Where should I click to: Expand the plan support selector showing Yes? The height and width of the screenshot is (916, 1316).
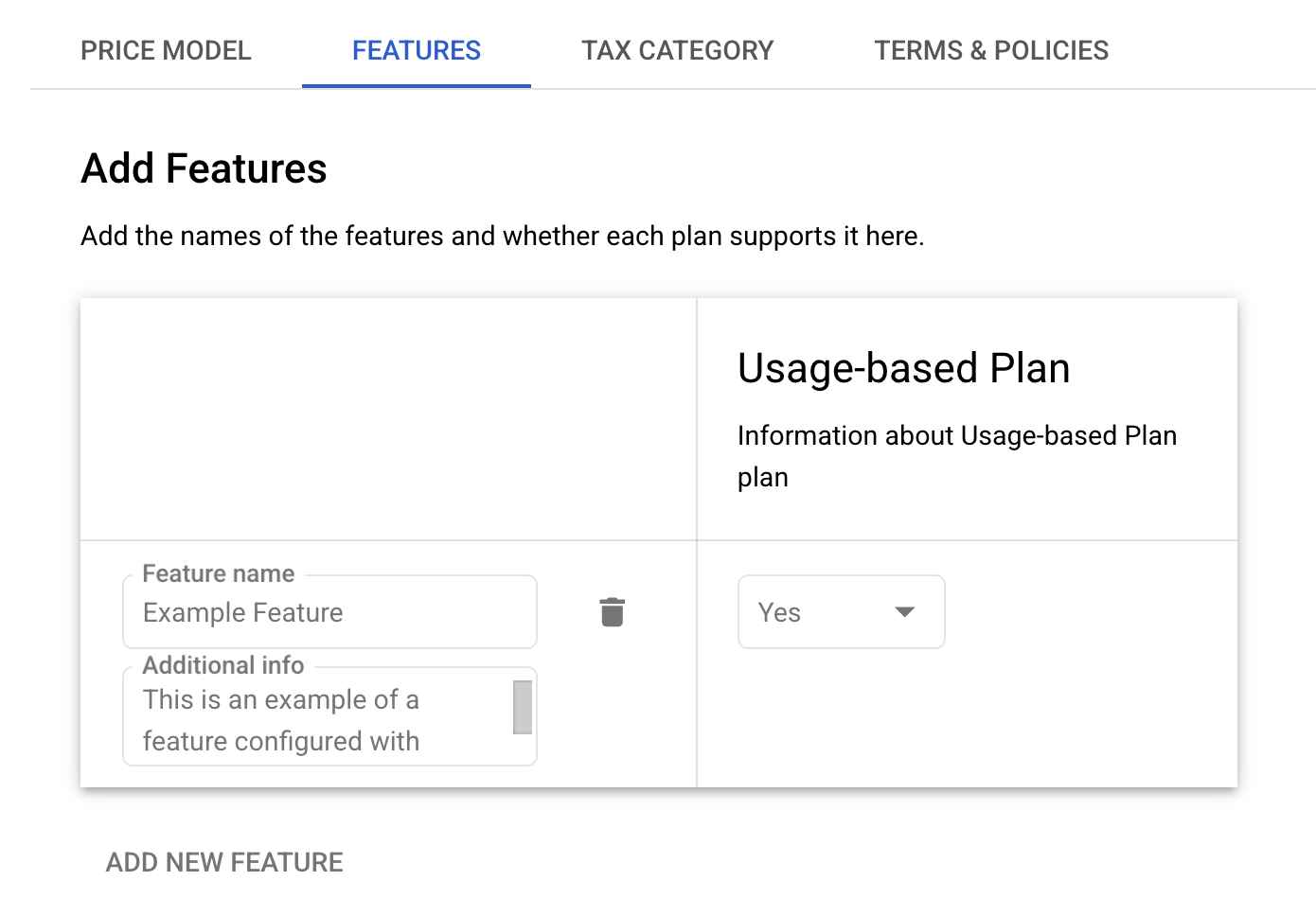click(x=841, y=612)
